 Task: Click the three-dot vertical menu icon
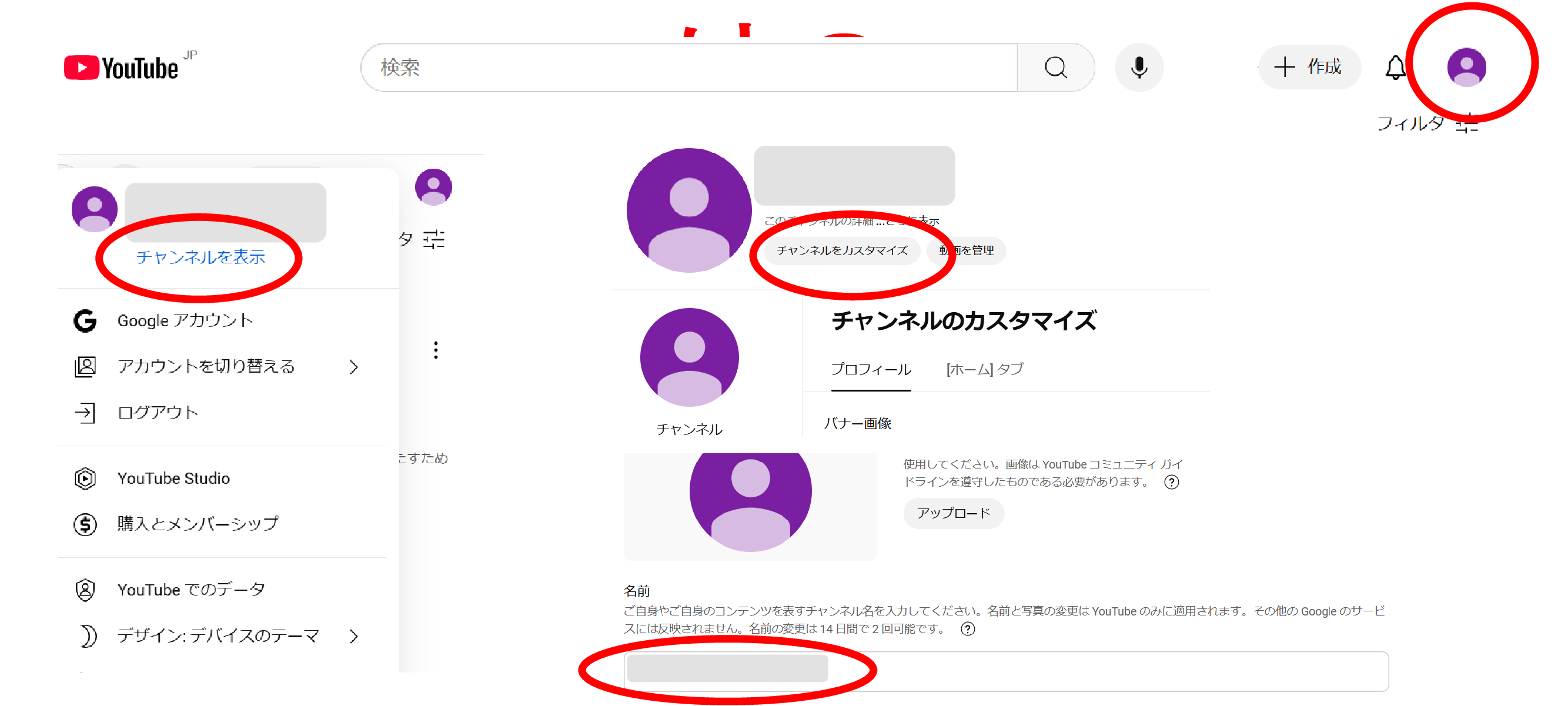coord(435,350)
